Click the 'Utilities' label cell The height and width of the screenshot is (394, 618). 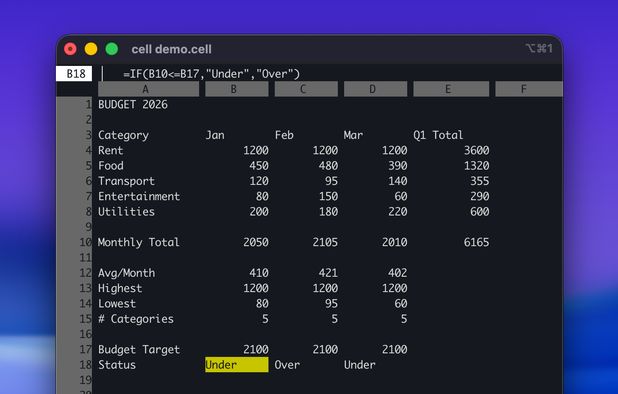click(x=127, y=212)
